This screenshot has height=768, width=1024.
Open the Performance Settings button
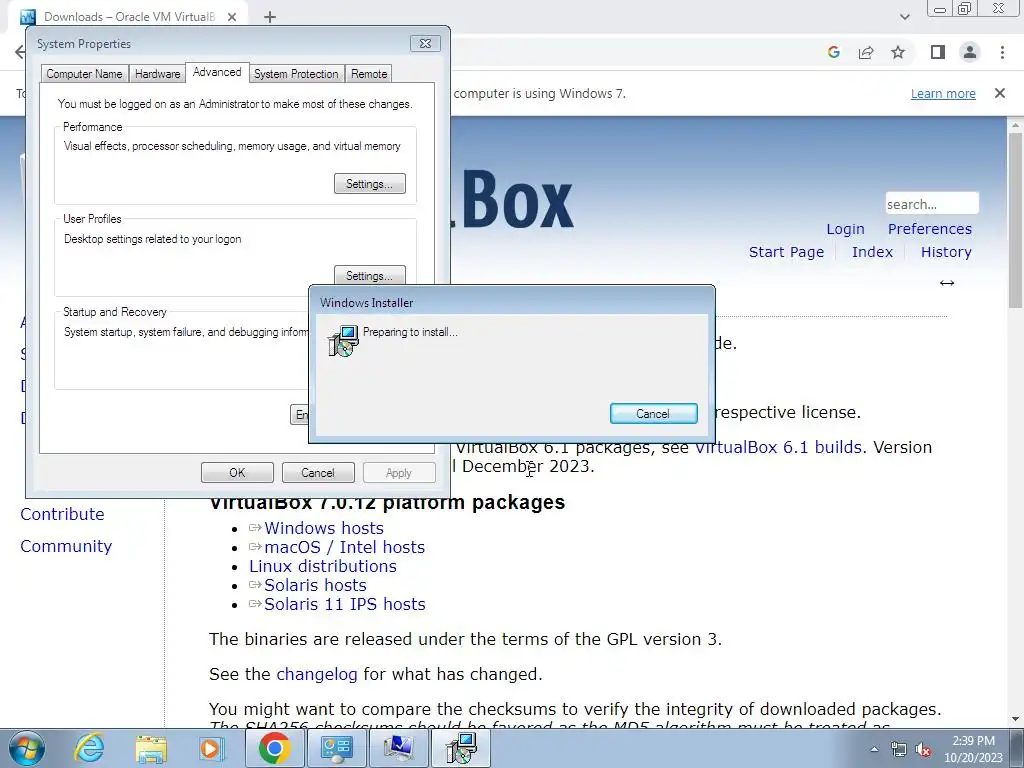click(370, 184)
